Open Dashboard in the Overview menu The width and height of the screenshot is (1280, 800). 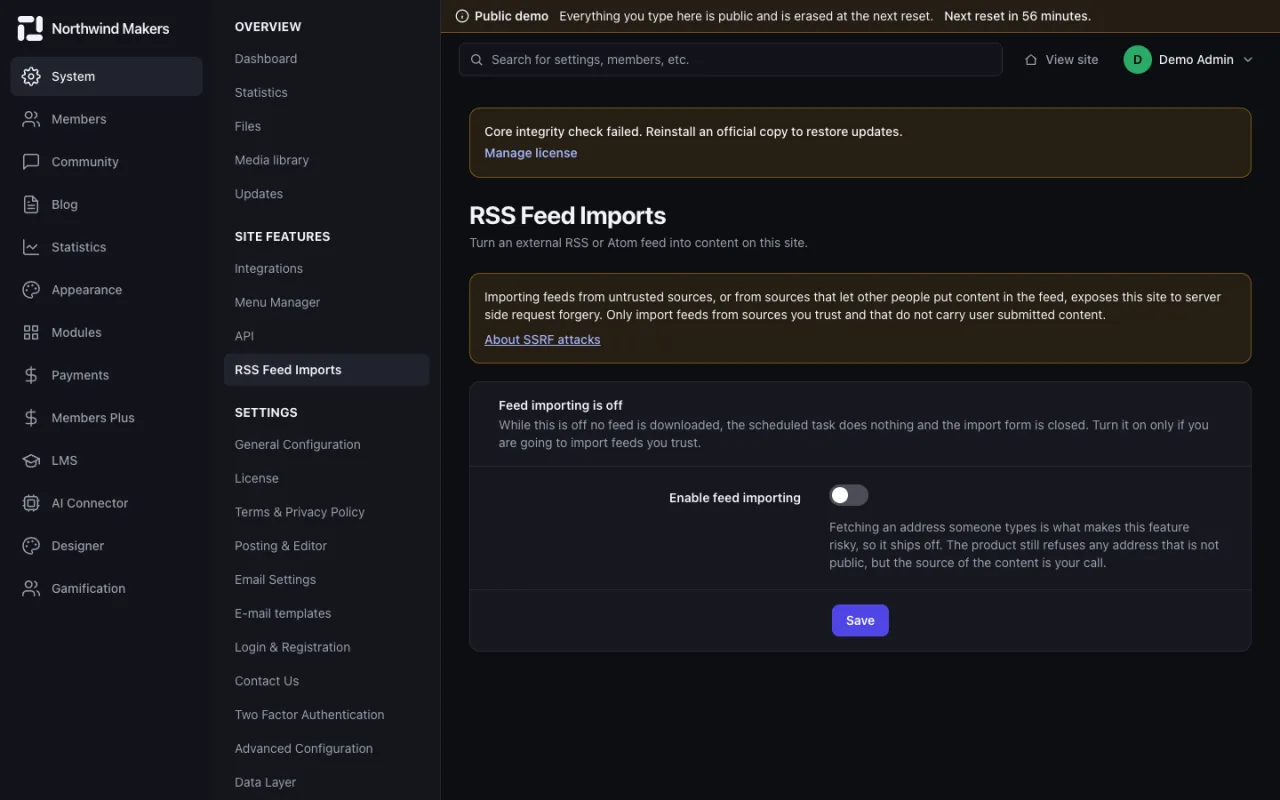266,59
